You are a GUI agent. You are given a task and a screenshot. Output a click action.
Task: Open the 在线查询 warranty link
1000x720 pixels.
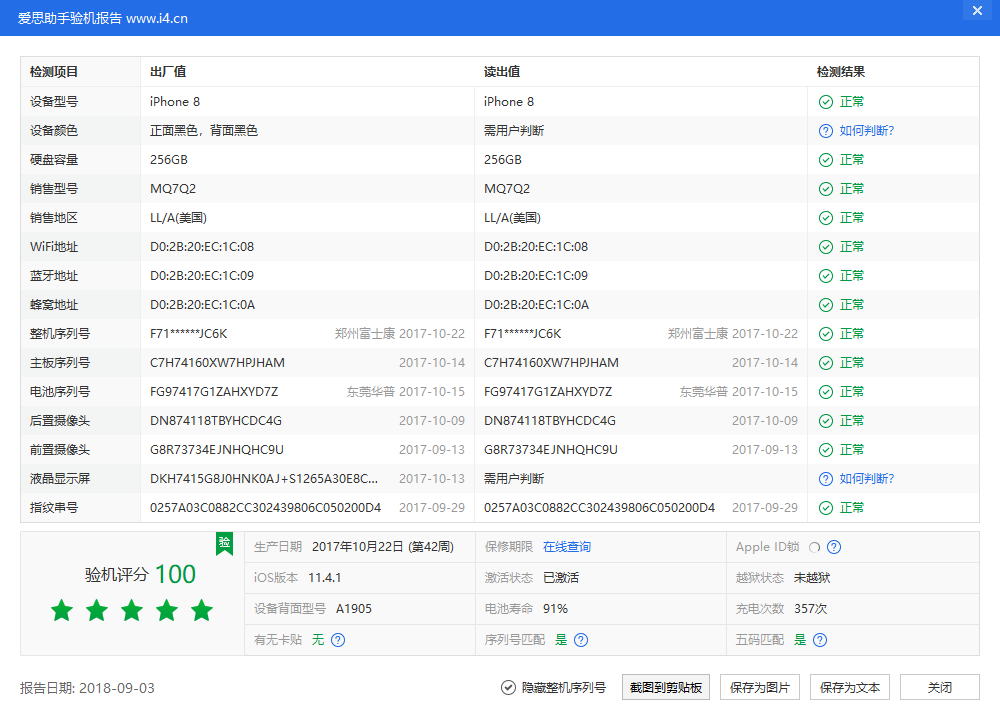pyautogui.click(x=567, y=547)
